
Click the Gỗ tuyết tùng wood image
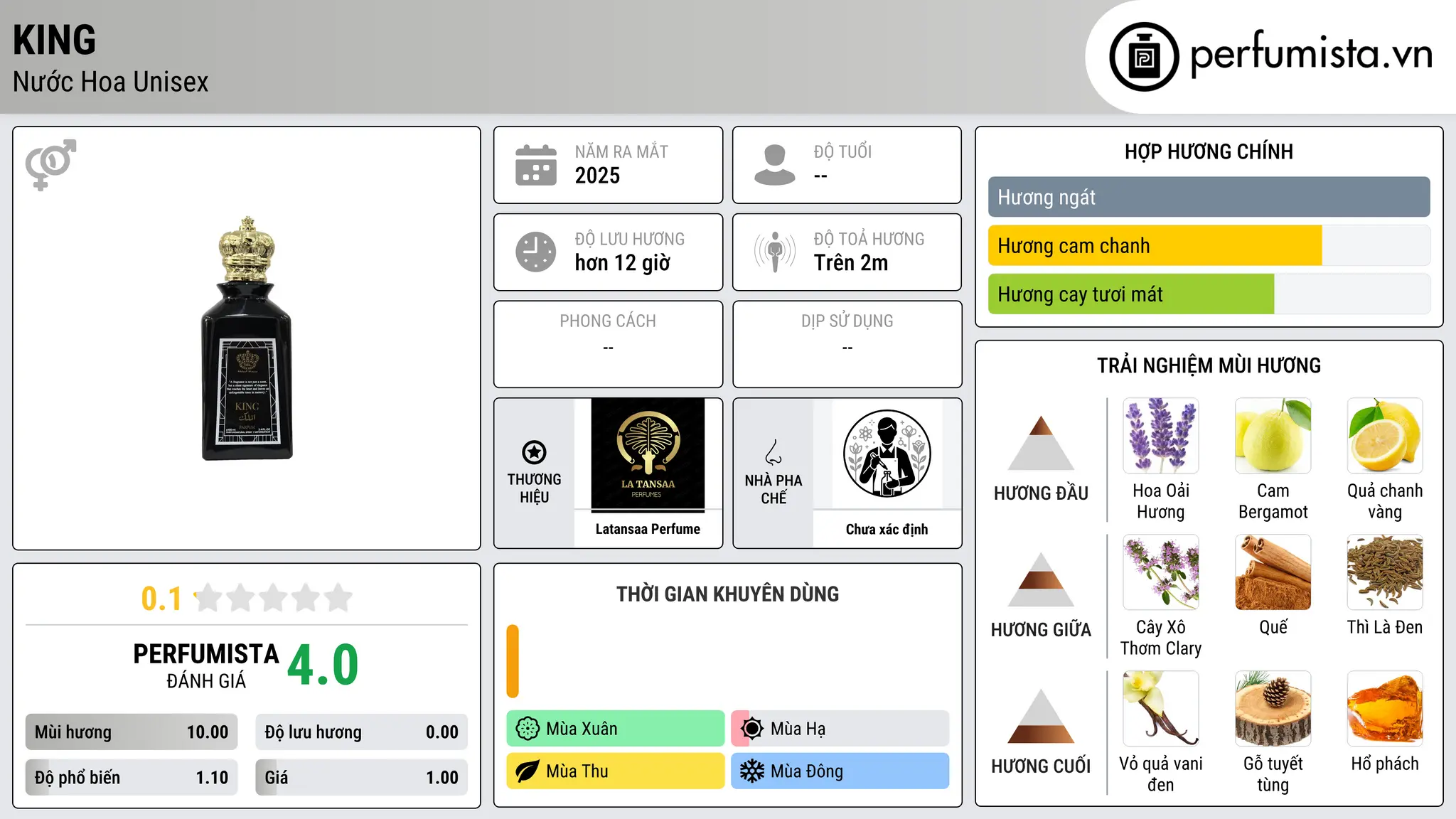pos(1273,709)
